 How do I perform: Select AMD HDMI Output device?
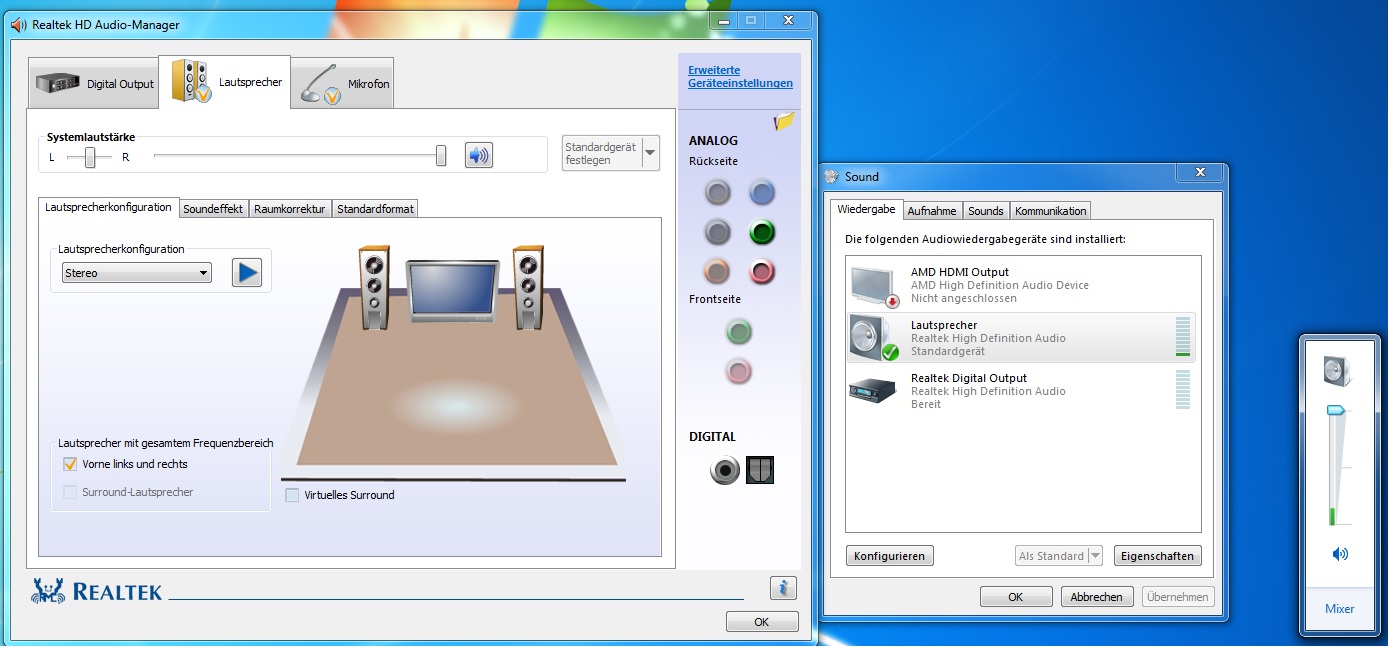coord(1022,285)
